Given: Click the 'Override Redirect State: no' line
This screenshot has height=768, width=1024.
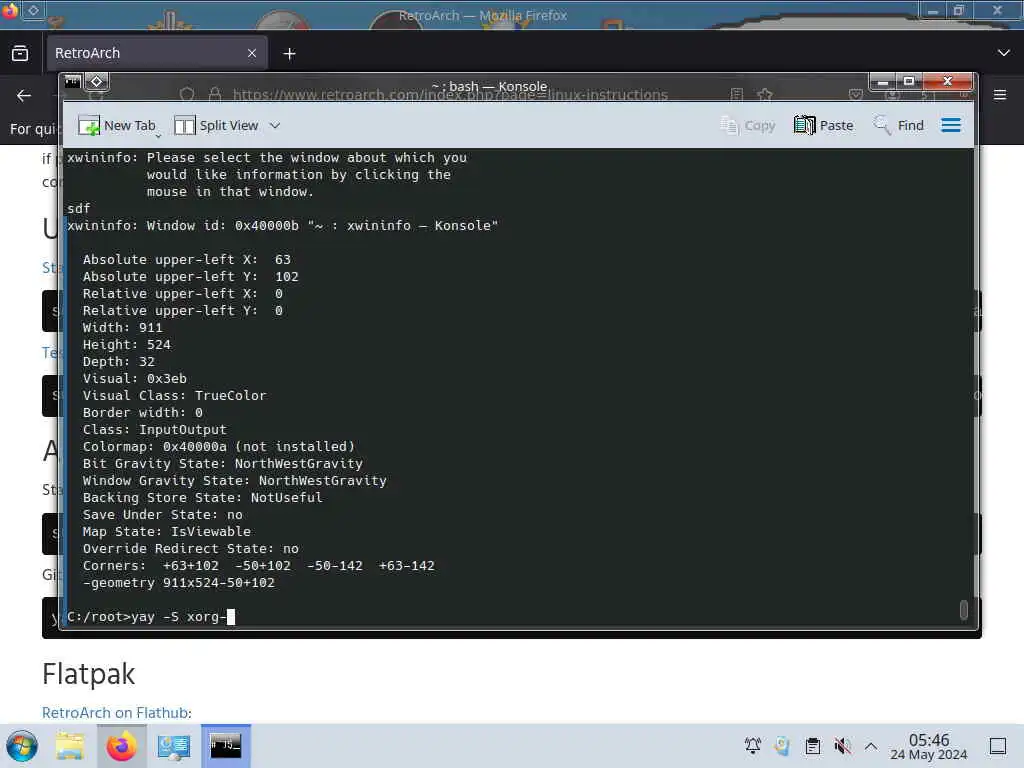Looking at the screenshot, I should 191,549.
